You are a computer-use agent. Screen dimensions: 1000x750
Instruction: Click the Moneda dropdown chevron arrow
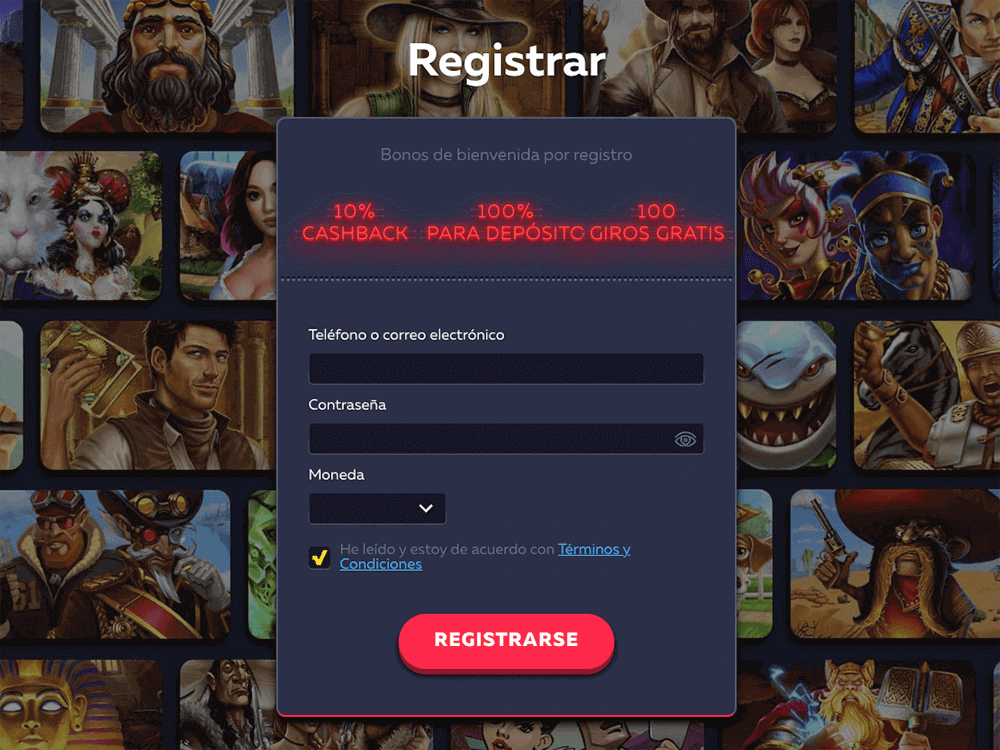[426, 508]
